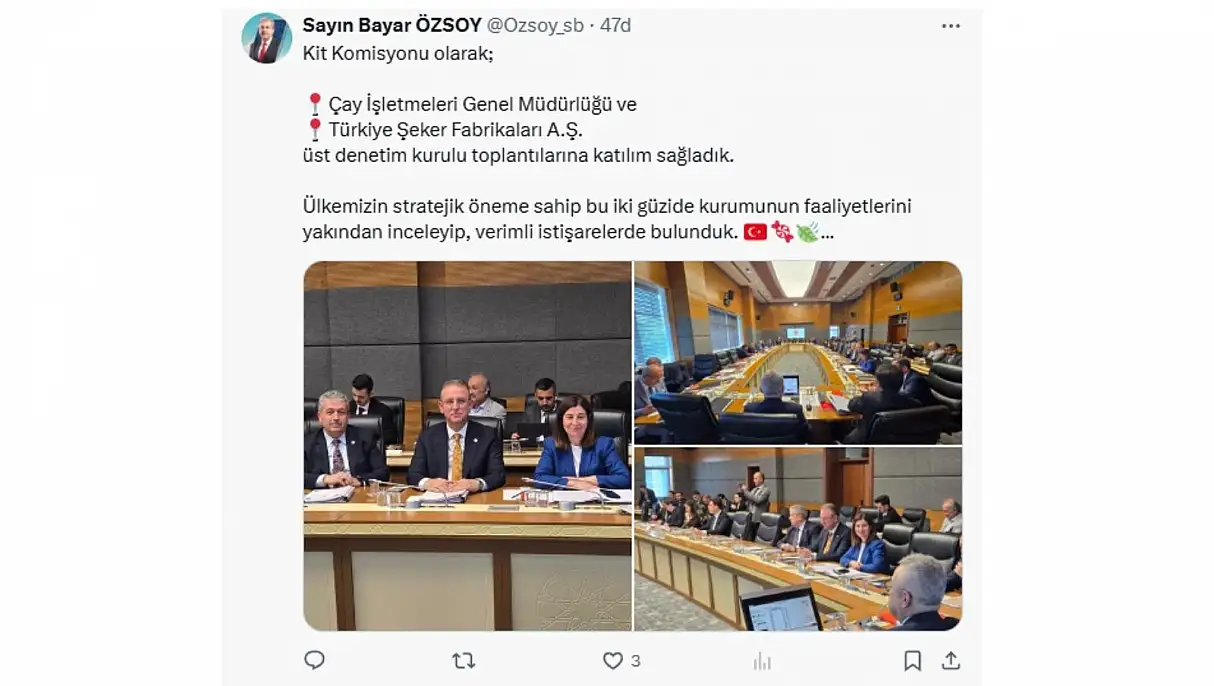This screenshot has width=1214, height=686.
Task: View tweet analytics bar chart icon
Action: pyautogui.click(x=762, y=660)
